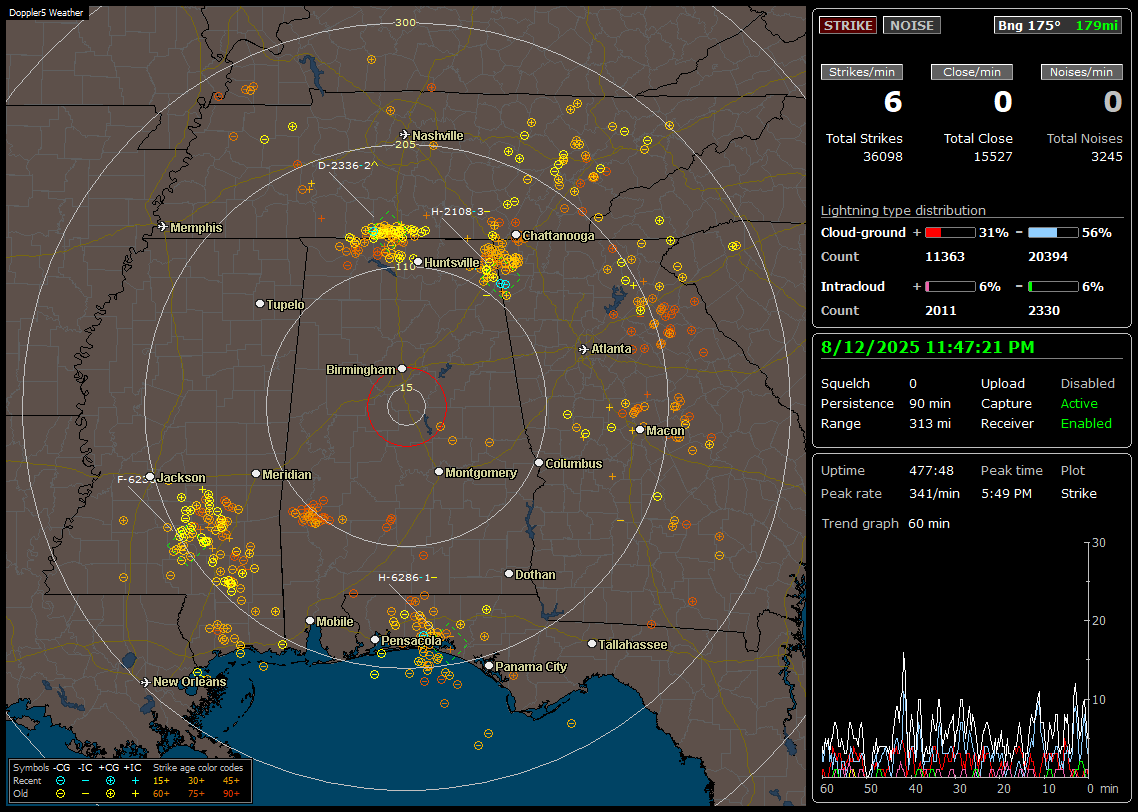Click the green negative intracloud percentage bar
This screenshot has height=812, width=1138.
pos(1053,287)
